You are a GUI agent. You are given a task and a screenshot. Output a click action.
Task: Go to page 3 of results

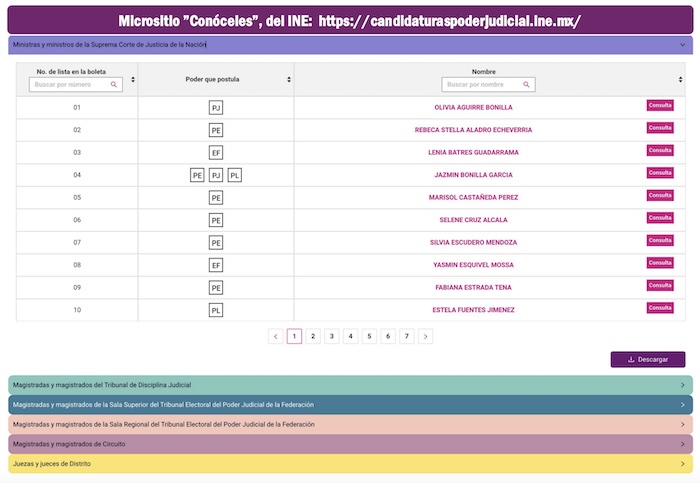click(x=331, y=337)
